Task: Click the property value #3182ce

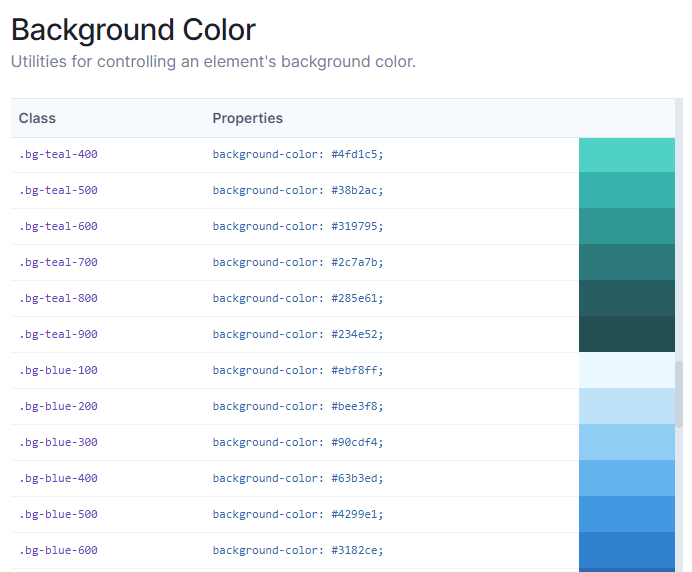Action: 357,550
